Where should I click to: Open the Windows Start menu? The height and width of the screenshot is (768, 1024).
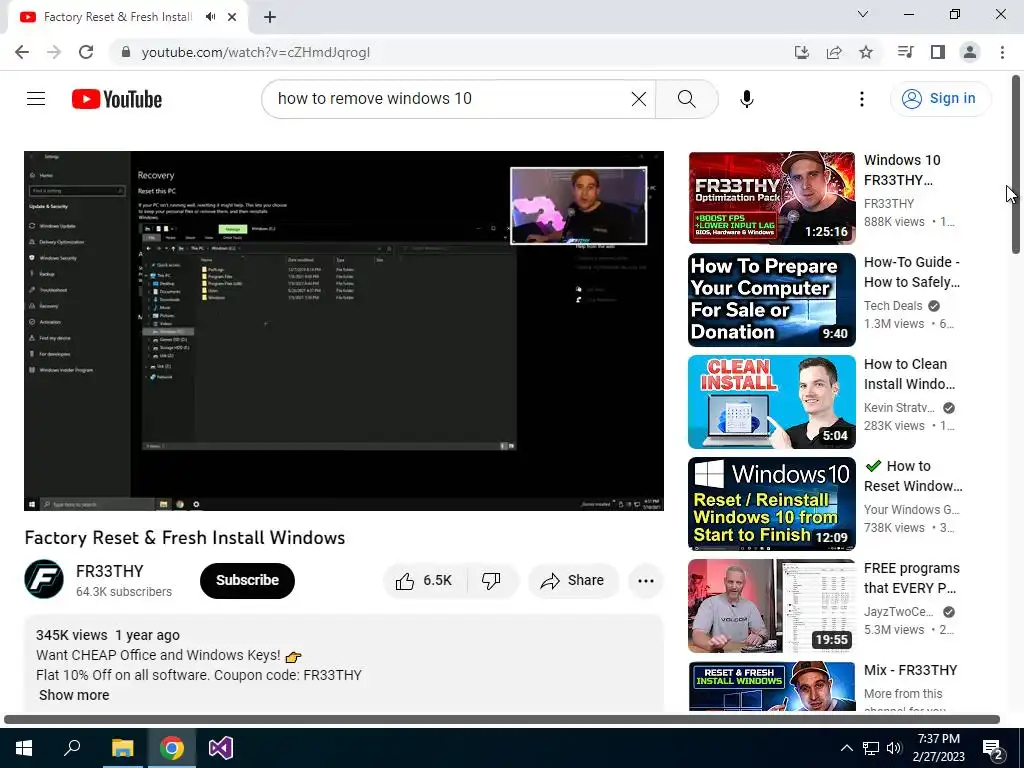click(24, 748)
